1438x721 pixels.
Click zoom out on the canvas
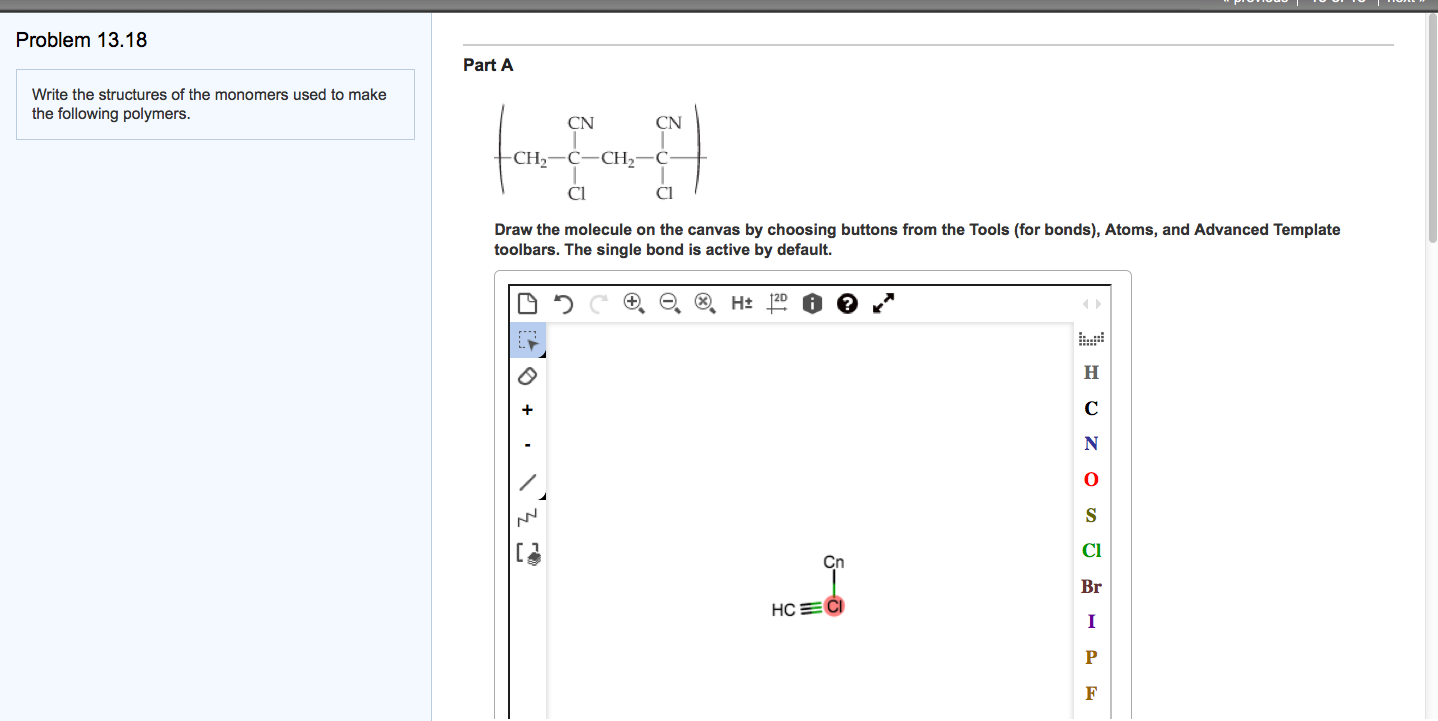pyautogui.click(x=670, y=302)
